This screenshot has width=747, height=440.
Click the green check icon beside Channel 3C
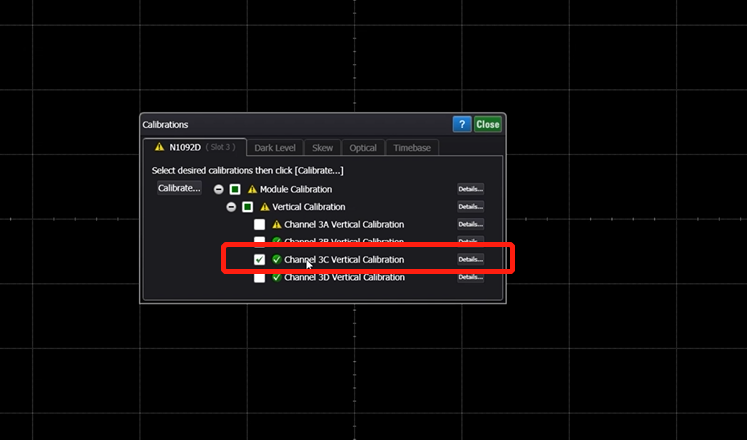pyautogui.click(x=277, y=260)
